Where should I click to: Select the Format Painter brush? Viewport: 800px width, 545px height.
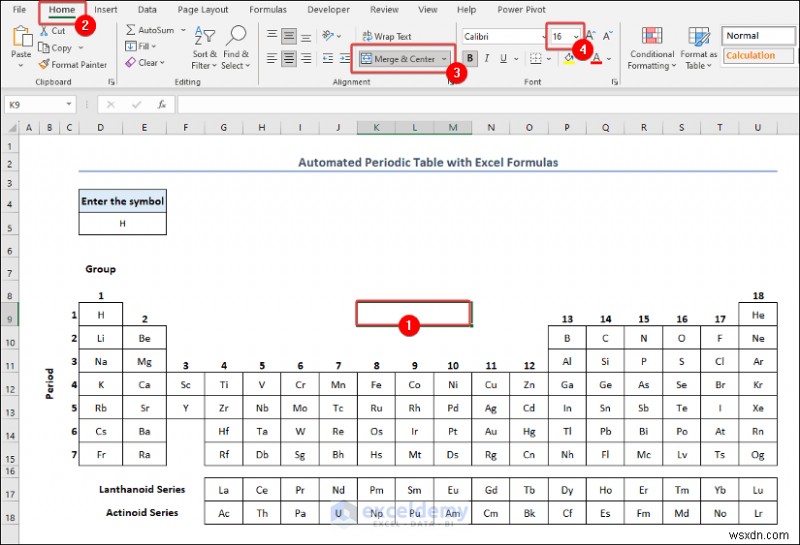click(44, 64)
